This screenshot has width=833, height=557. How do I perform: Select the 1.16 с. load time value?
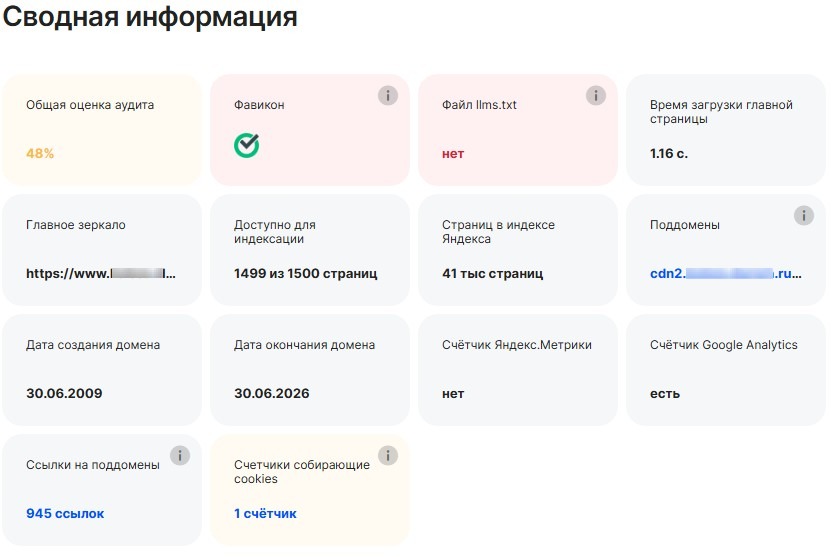(669, 154)
